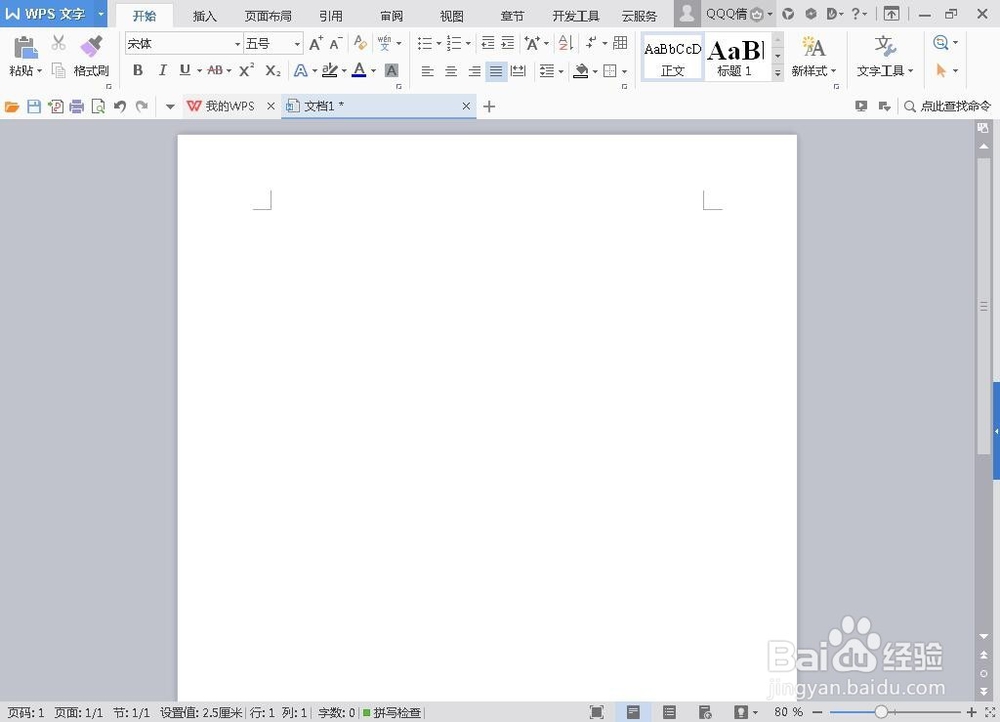Open the font name dropdown showing 宋体

click(237, 44)
